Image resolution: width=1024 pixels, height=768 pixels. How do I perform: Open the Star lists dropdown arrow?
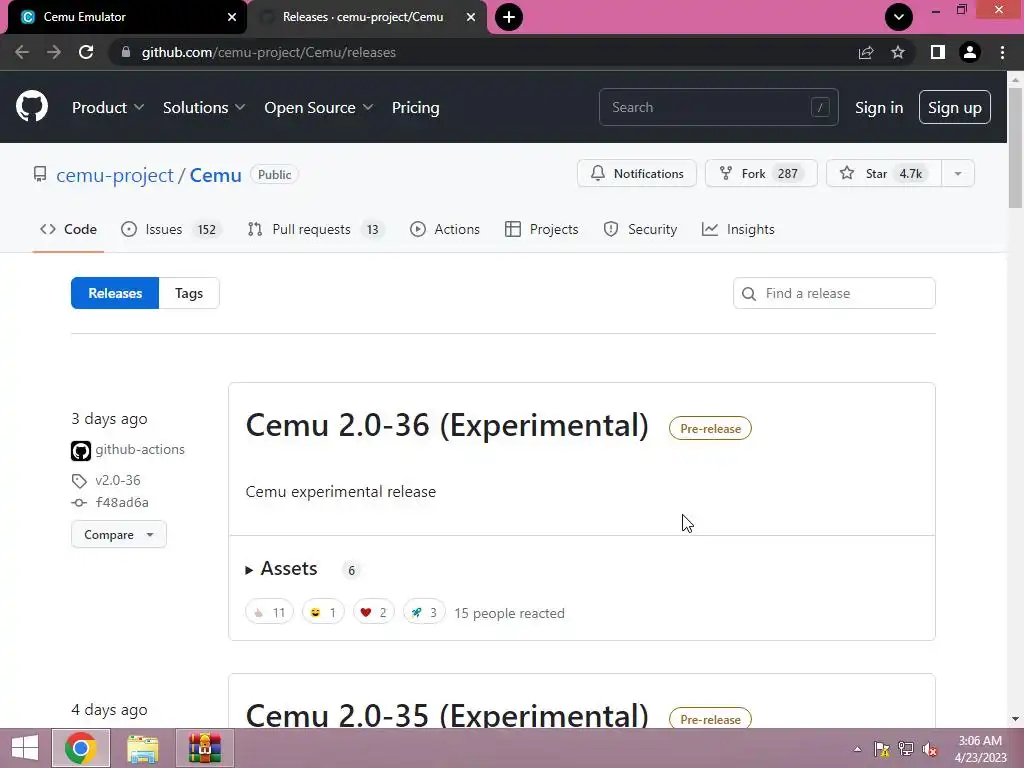[958, 174]
